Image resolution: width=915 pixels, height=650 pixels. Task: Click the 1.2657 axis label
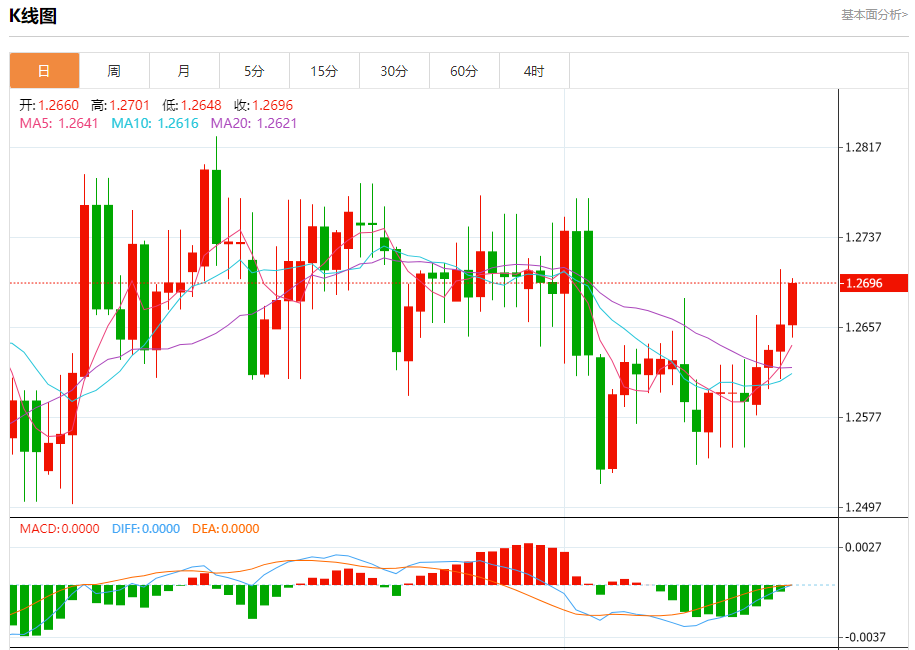tap(864, 327)
